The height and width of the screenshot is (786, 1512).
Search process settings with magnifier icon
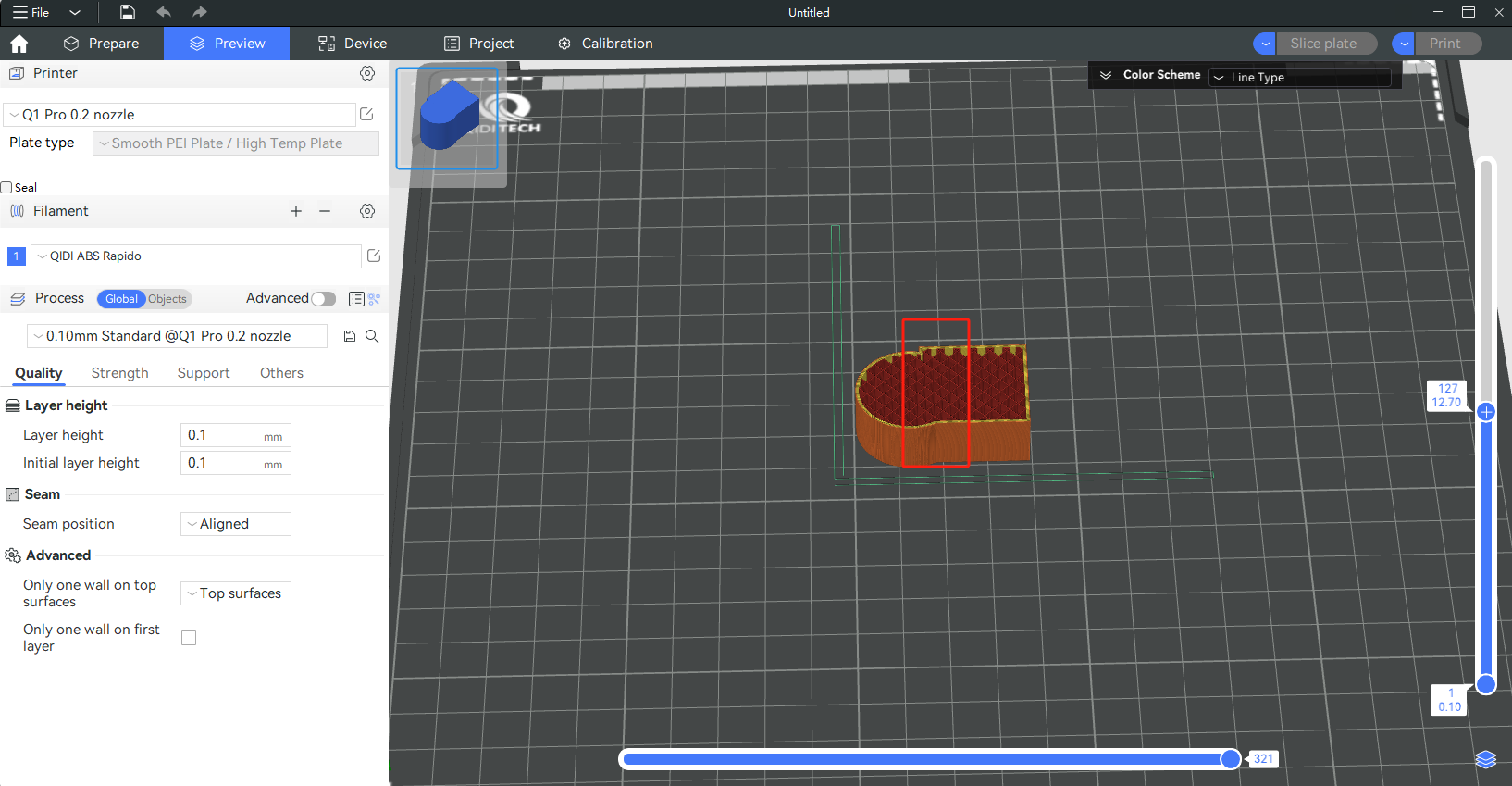372,336
